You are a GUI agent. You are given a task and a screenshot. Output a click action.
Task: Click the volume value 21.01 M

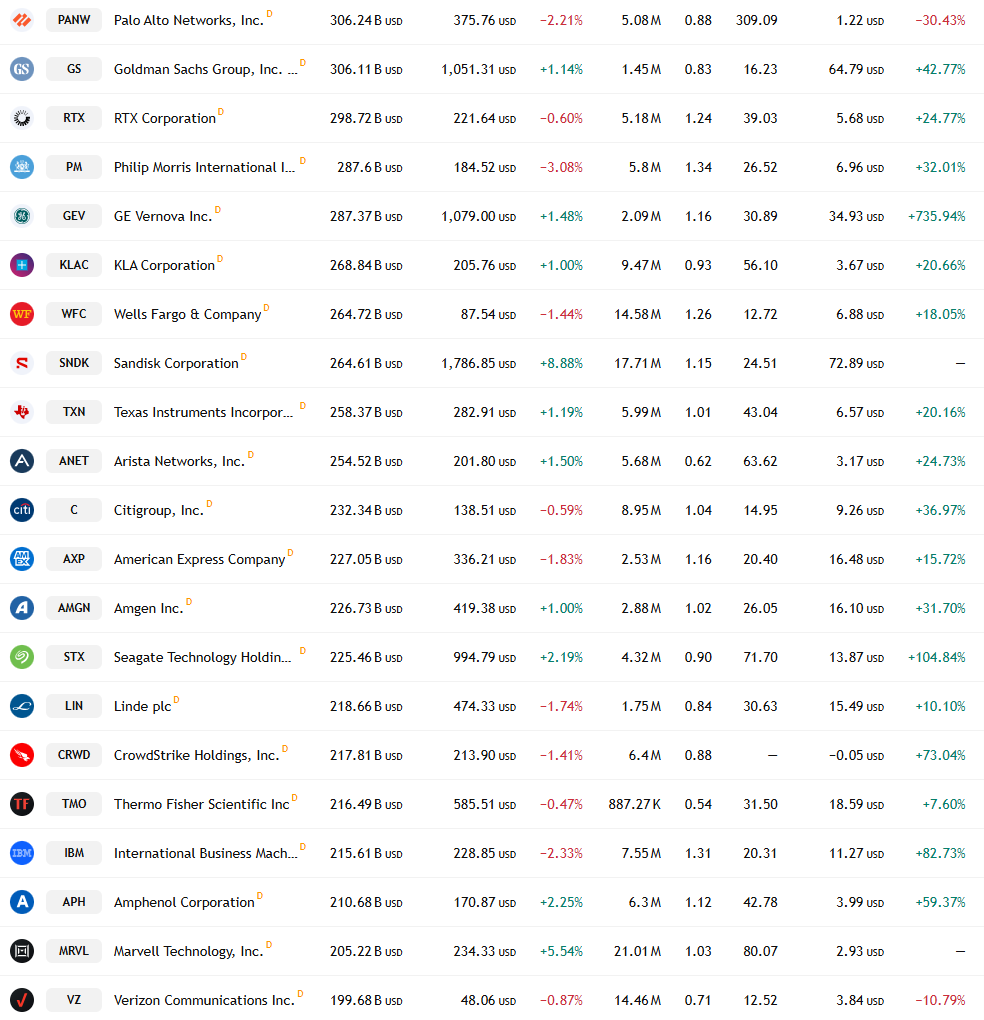tap(637, 951)
